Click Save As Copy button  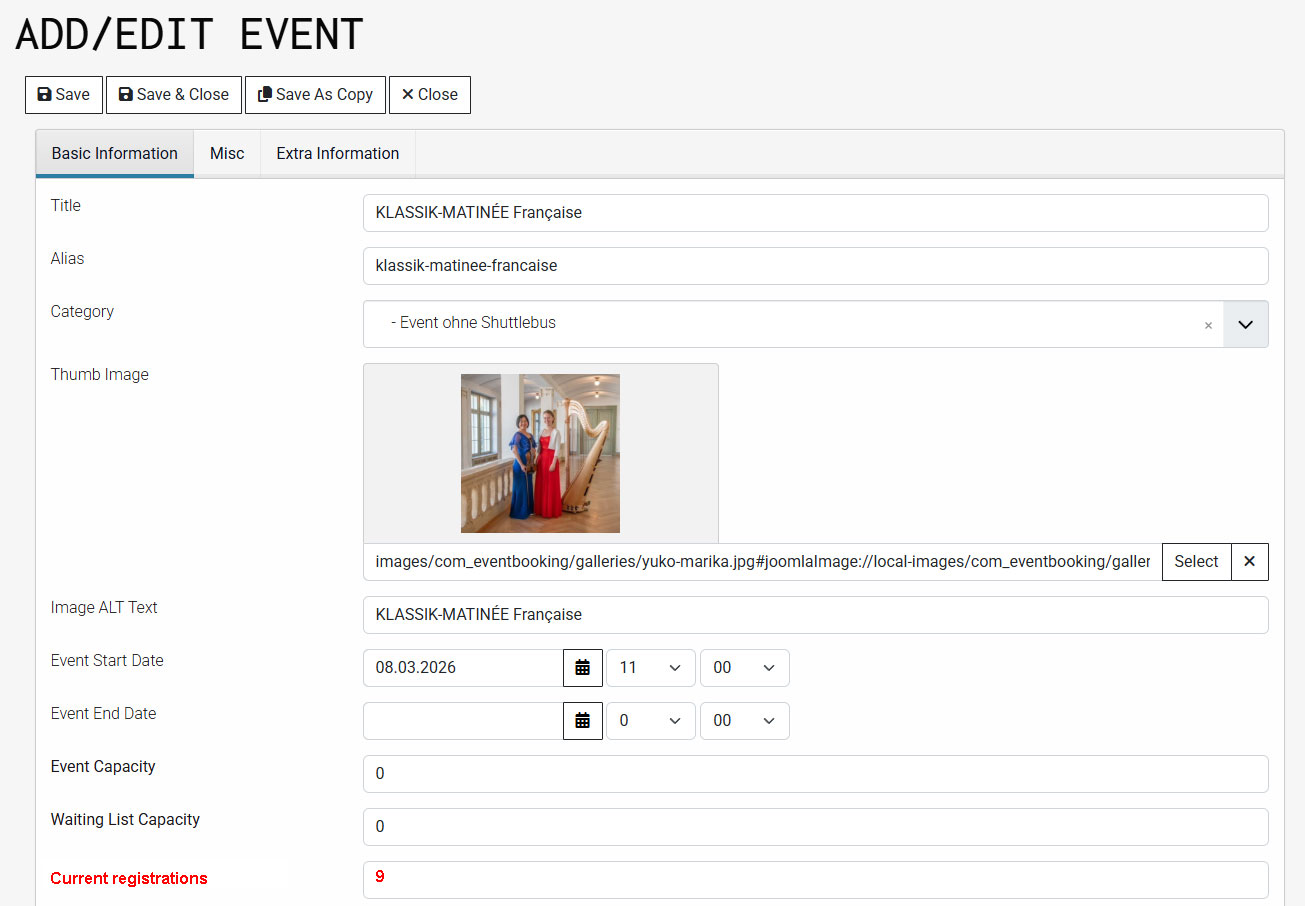click(x=315, y=95)
